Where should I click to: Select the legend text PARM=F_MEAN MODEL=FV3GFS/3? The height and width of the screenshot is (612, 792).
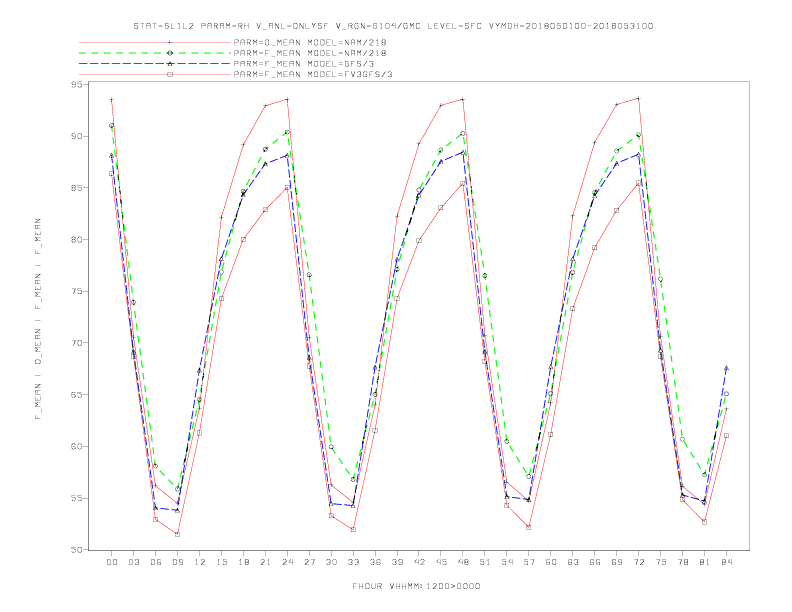[313, 74]
